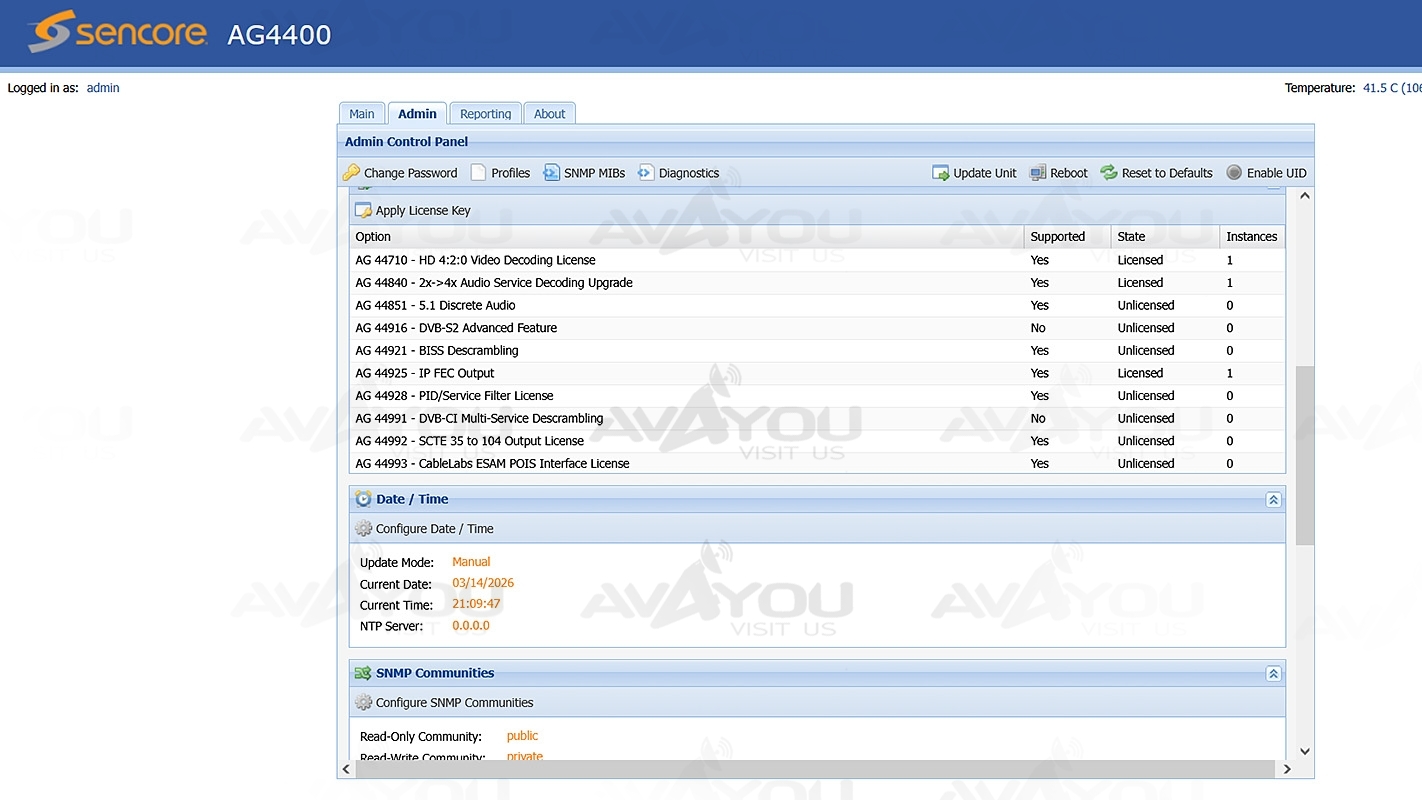Collapse the licensing panel above the table

click(x=1273, y=187)
